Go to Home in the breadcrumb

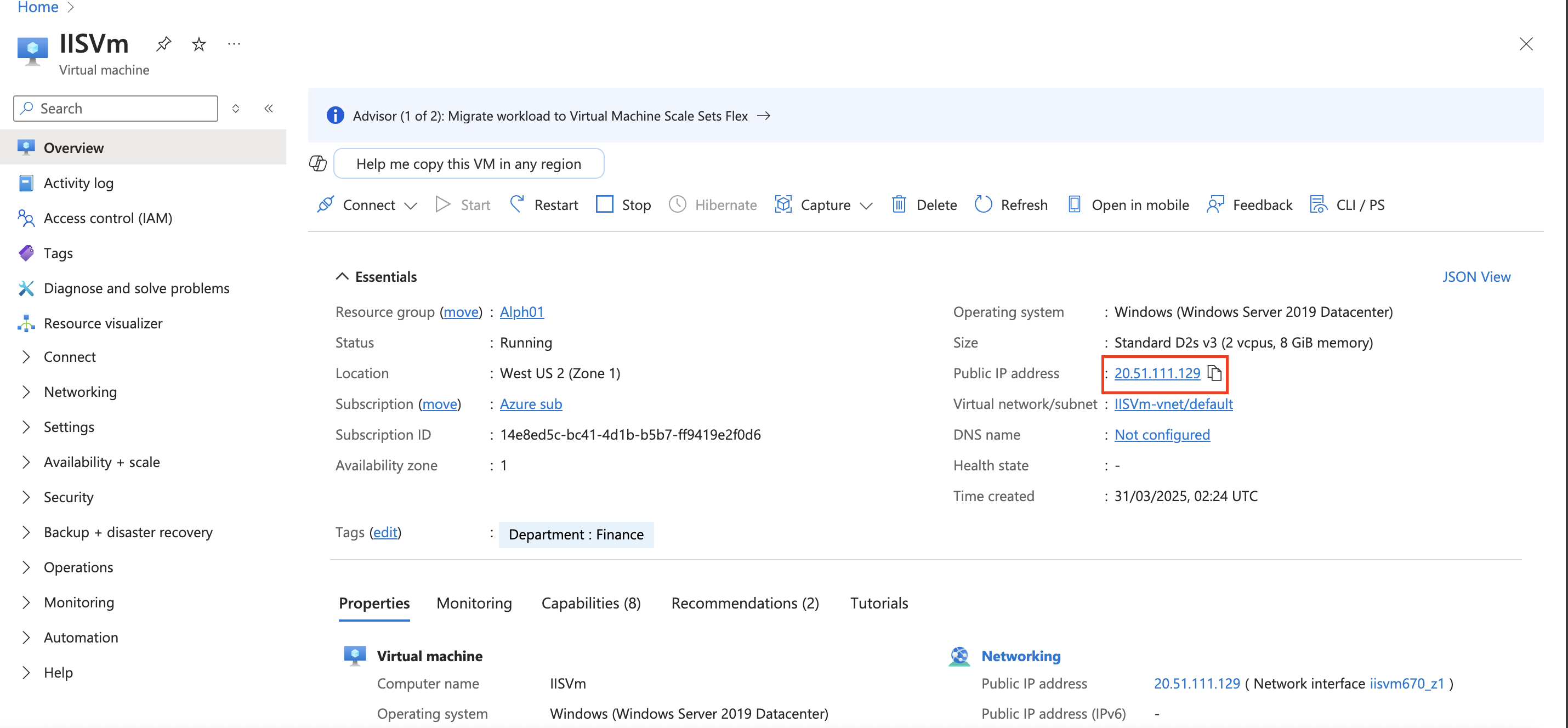[38, 7]
